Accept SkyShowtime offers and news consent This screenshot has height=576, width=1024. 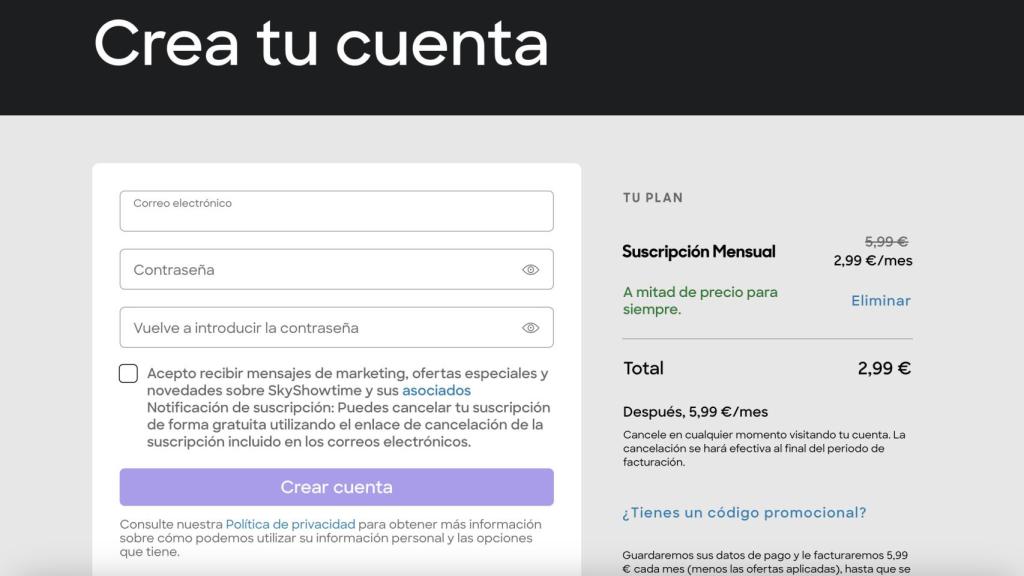[x=128, y=373]
